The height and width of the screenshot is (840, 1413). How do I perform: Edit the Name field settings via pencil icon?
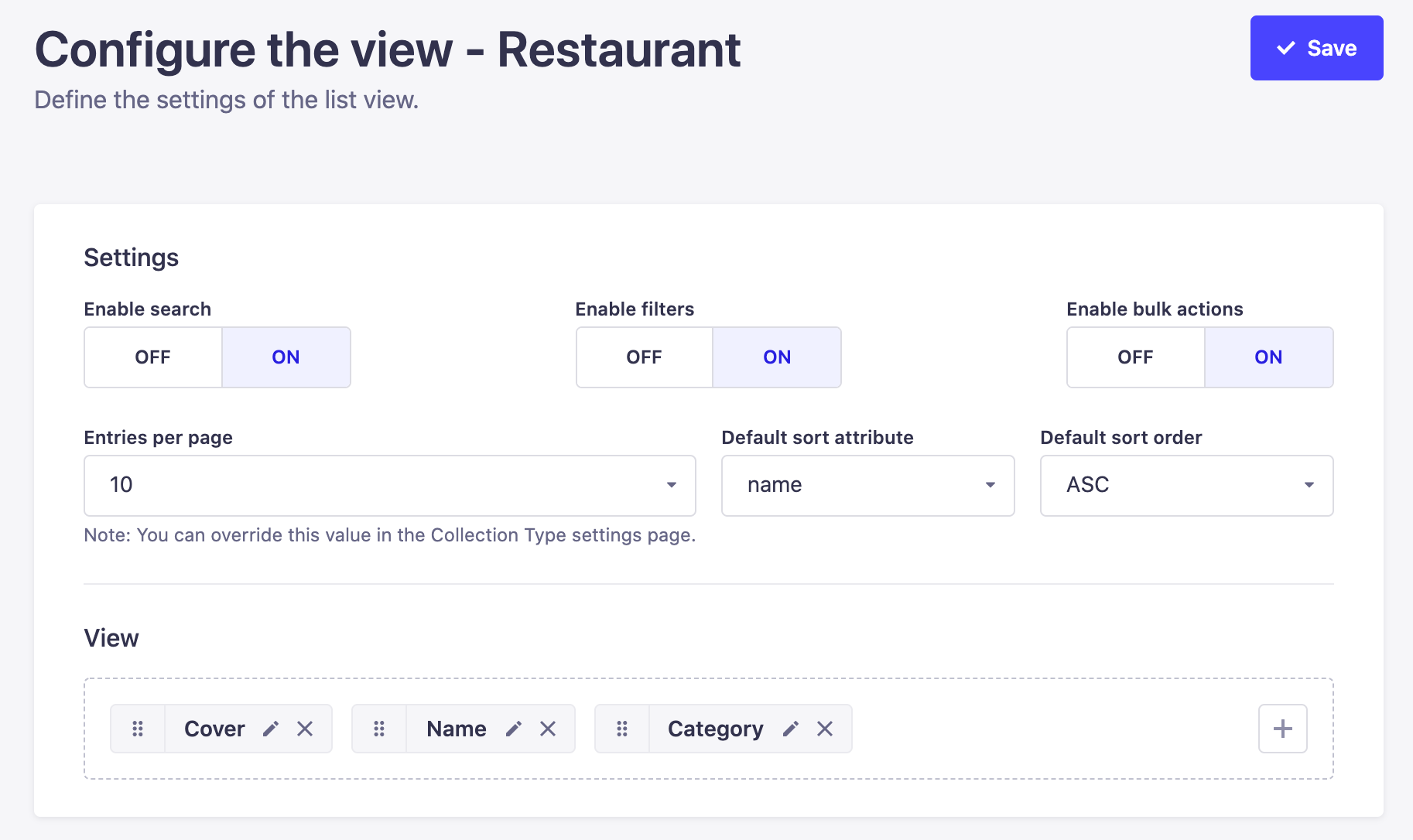[x=513, y=728]
